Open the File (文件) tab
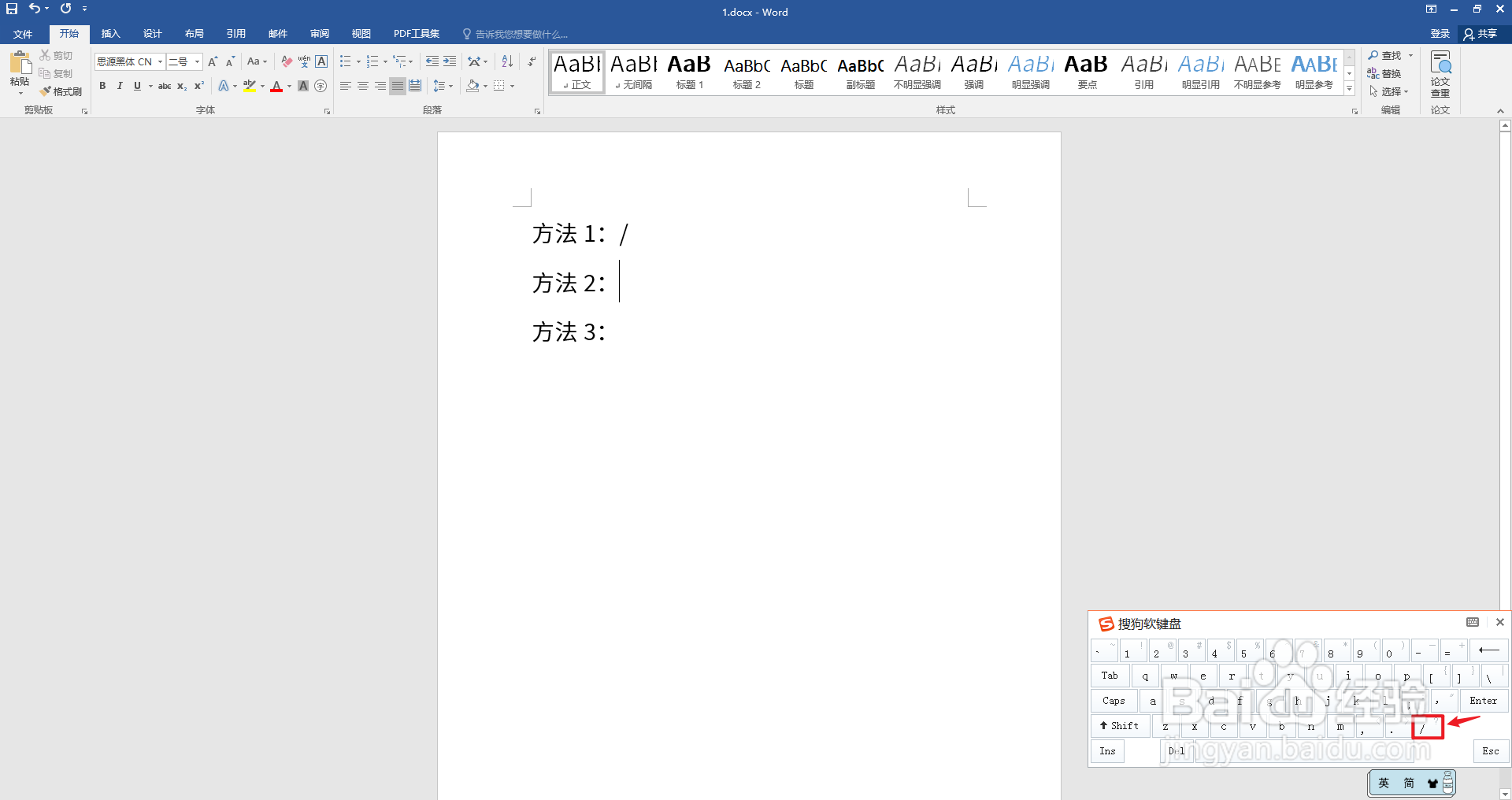The height and width of the screenshot is (800, 1512). 23,34
